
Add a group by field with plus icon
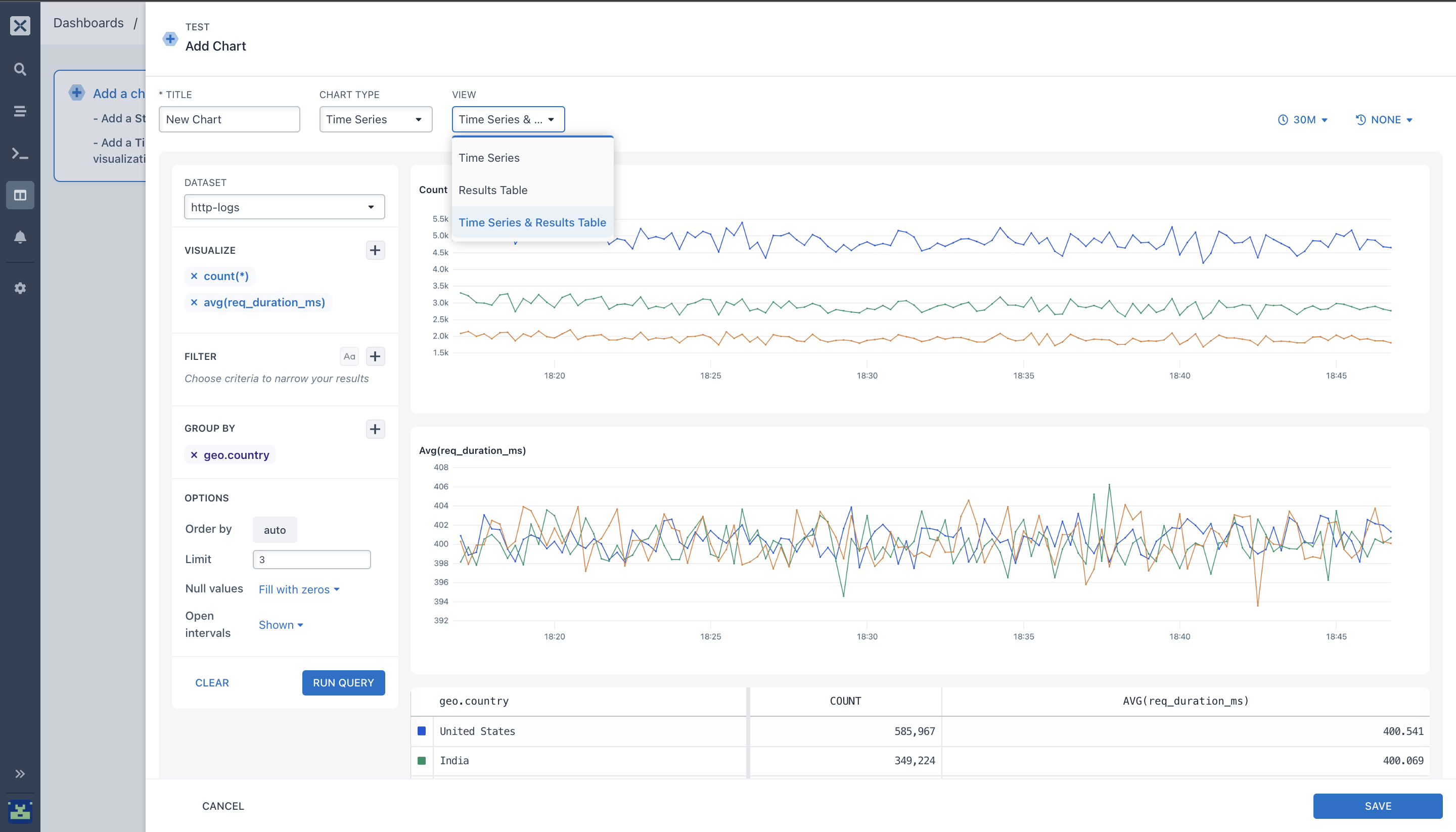[375, 429]
